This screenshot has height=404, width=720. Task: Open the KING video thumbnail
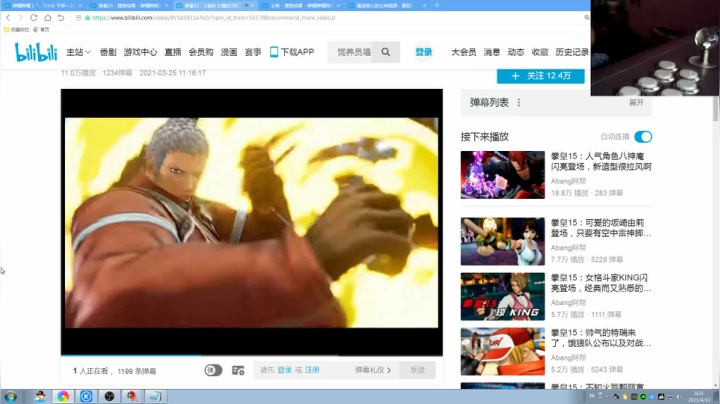coord(503,297)
